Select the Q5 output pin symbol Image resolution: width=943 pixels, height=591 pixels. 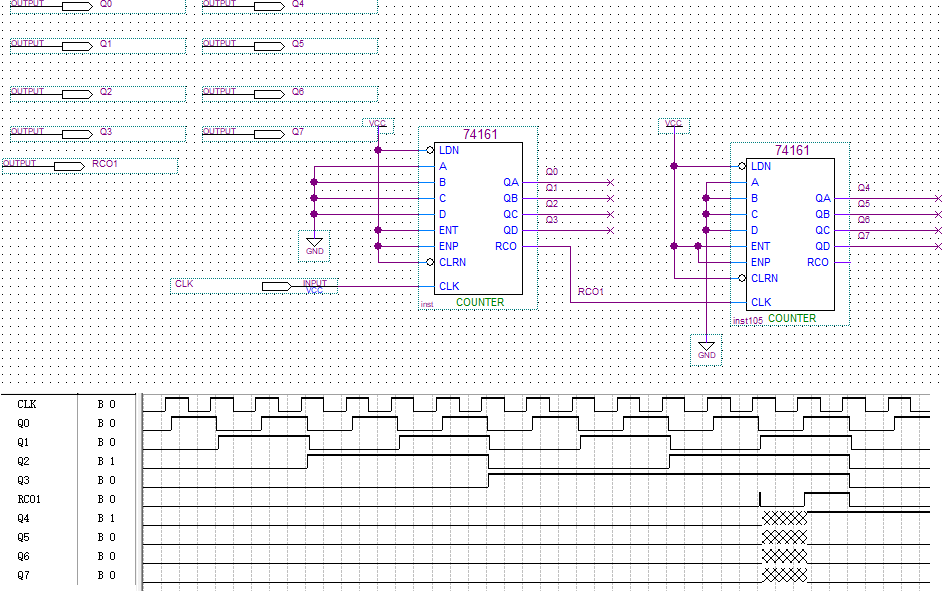(x=290, y=46)
